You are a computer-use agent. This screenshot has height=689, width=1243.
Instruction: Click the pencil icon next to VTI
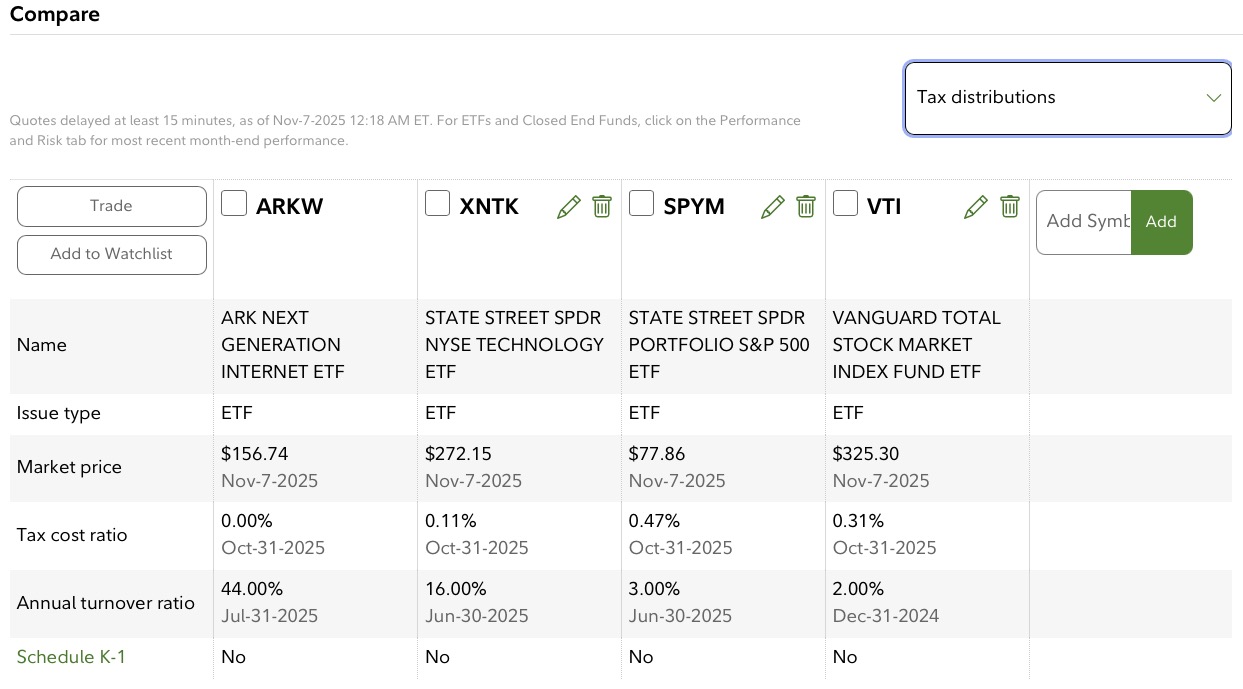(976, 207)
